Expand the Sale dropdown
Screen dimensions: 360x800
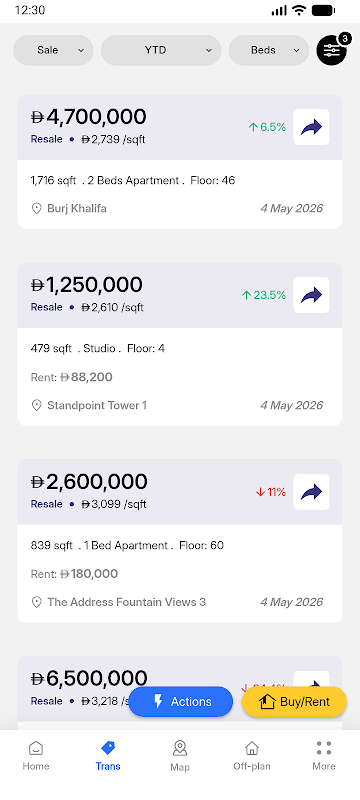coord(53,50)
